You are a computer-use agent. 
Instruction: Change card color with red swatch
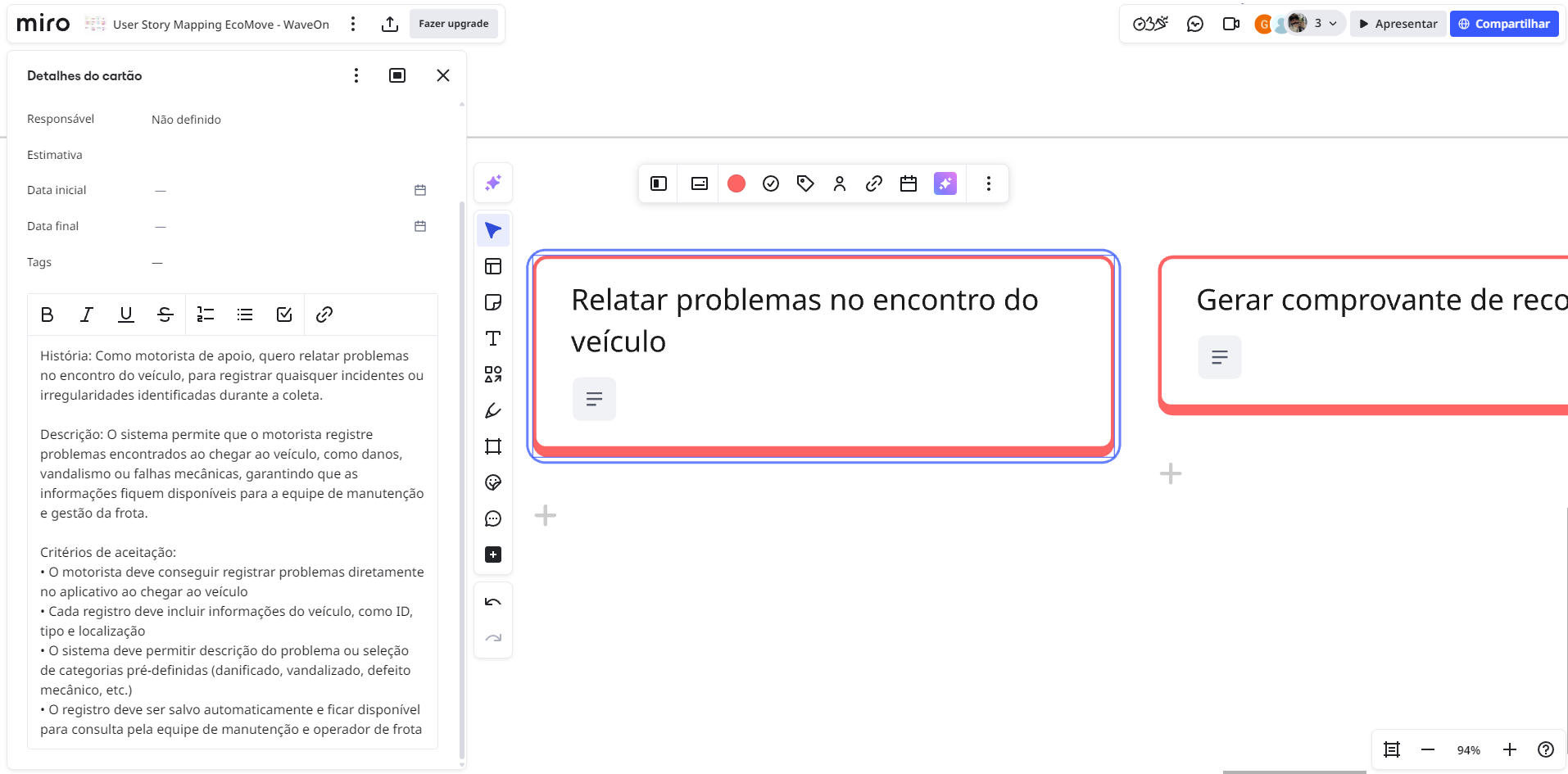coord(736,183)
